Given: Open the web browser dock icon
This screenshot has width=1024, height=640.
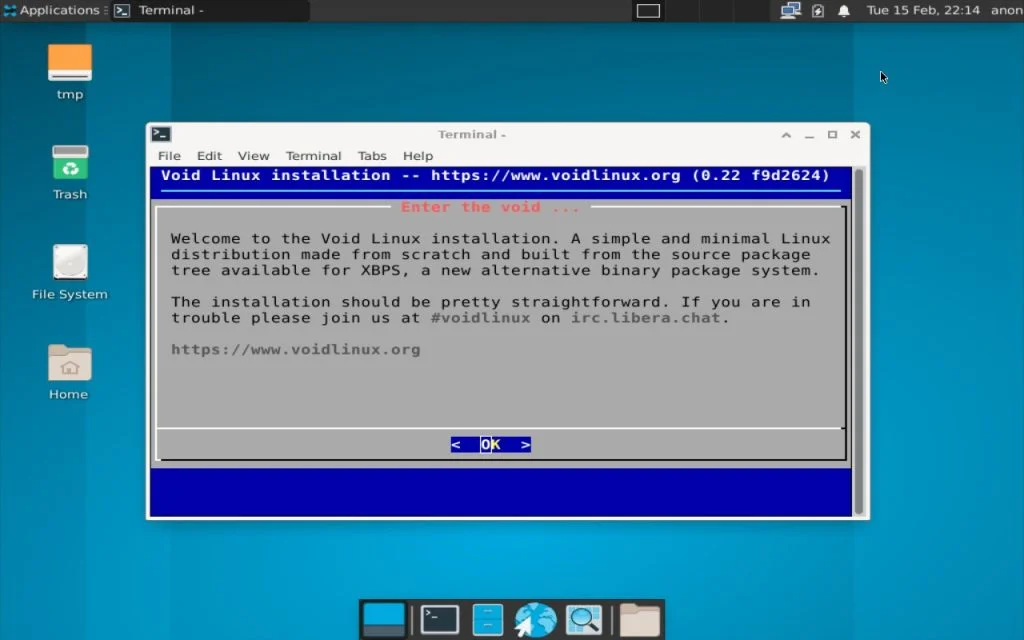Looking at the screenshot, I should 535,618.
